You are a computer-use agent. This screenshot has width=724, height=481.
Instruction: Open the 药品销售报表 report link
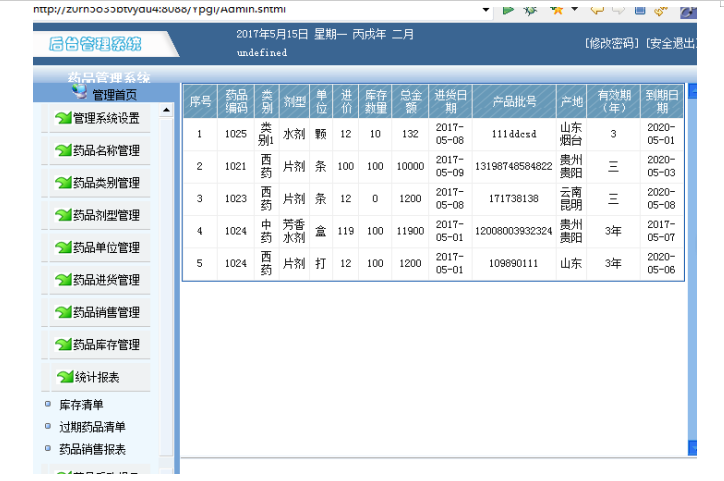click(x=92, y=449)
